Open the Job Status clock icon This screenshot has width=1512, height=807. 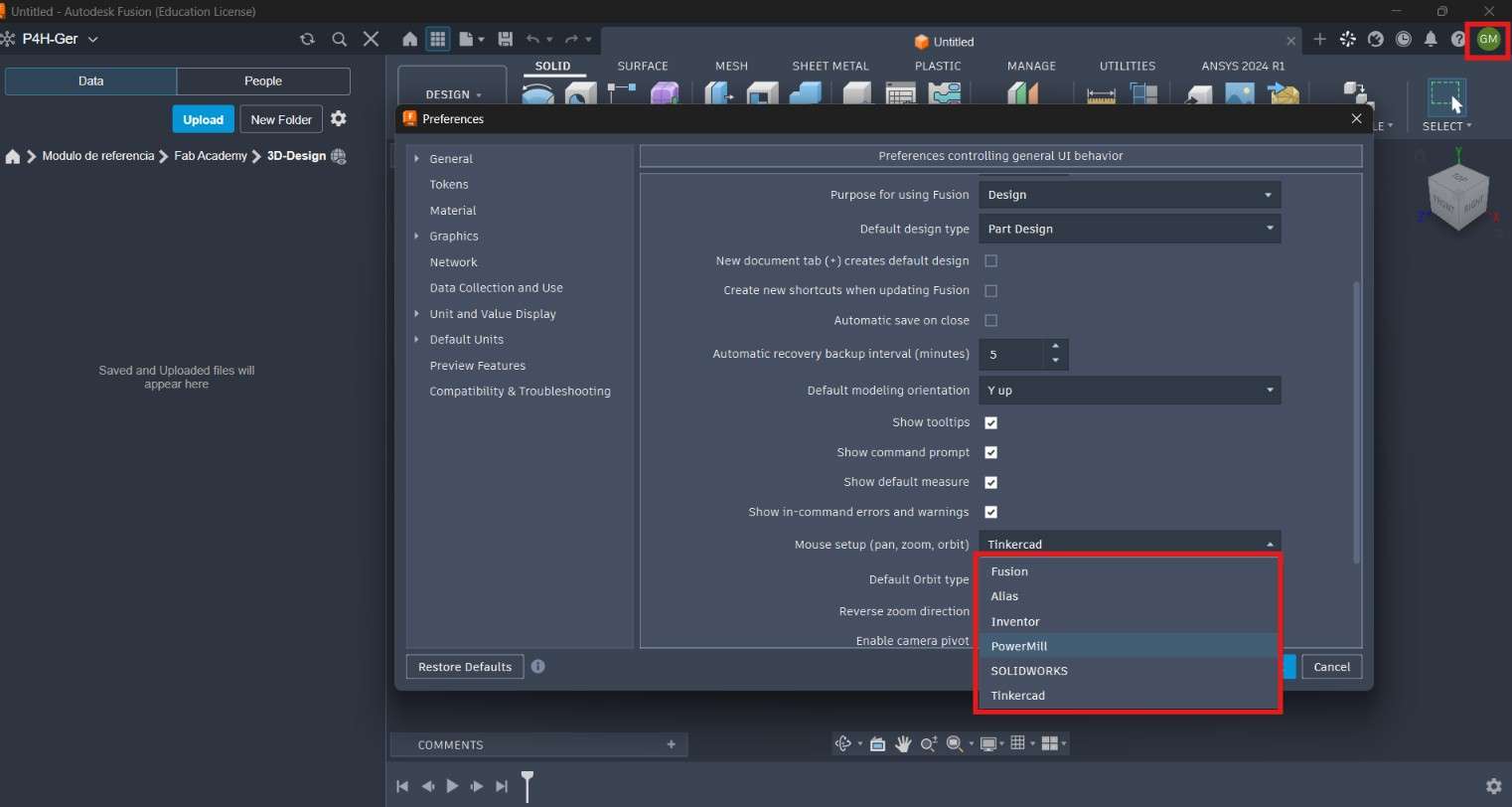click(x=1403, y=39)
